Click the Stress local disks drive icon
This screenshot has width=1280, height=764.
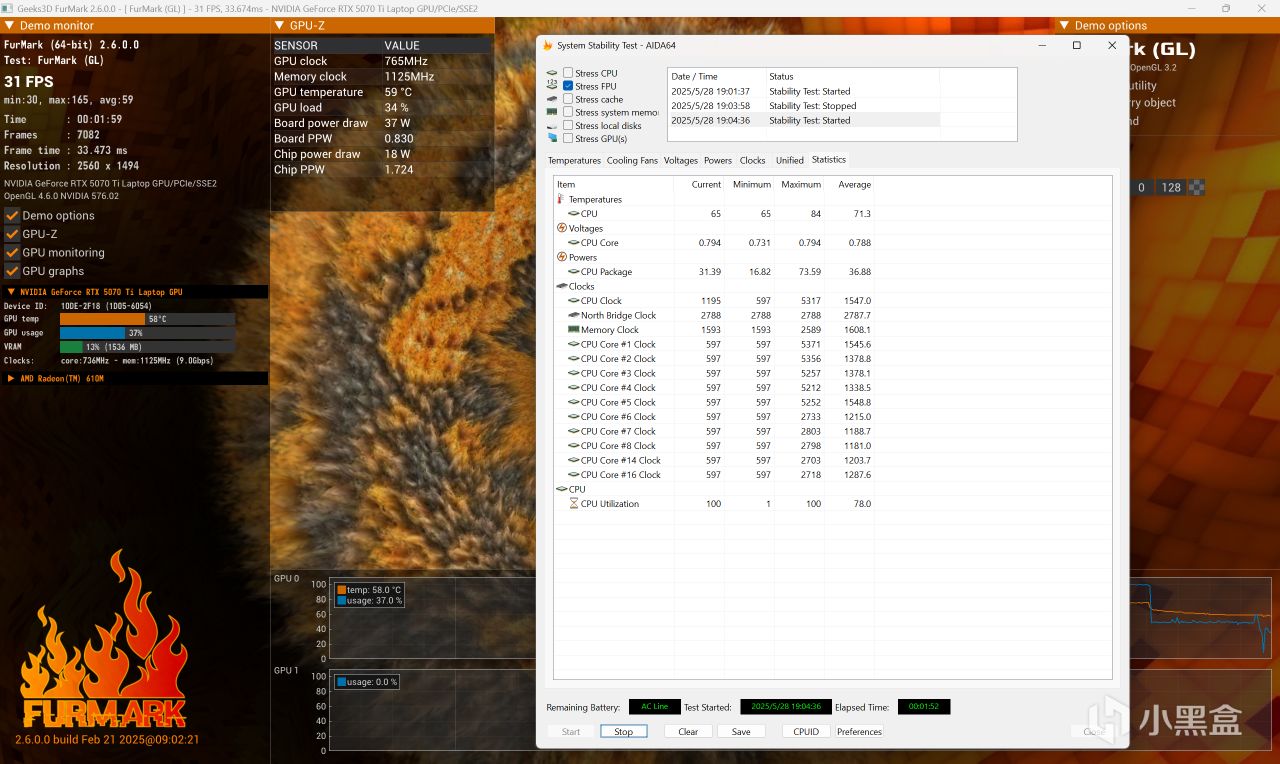552,125
